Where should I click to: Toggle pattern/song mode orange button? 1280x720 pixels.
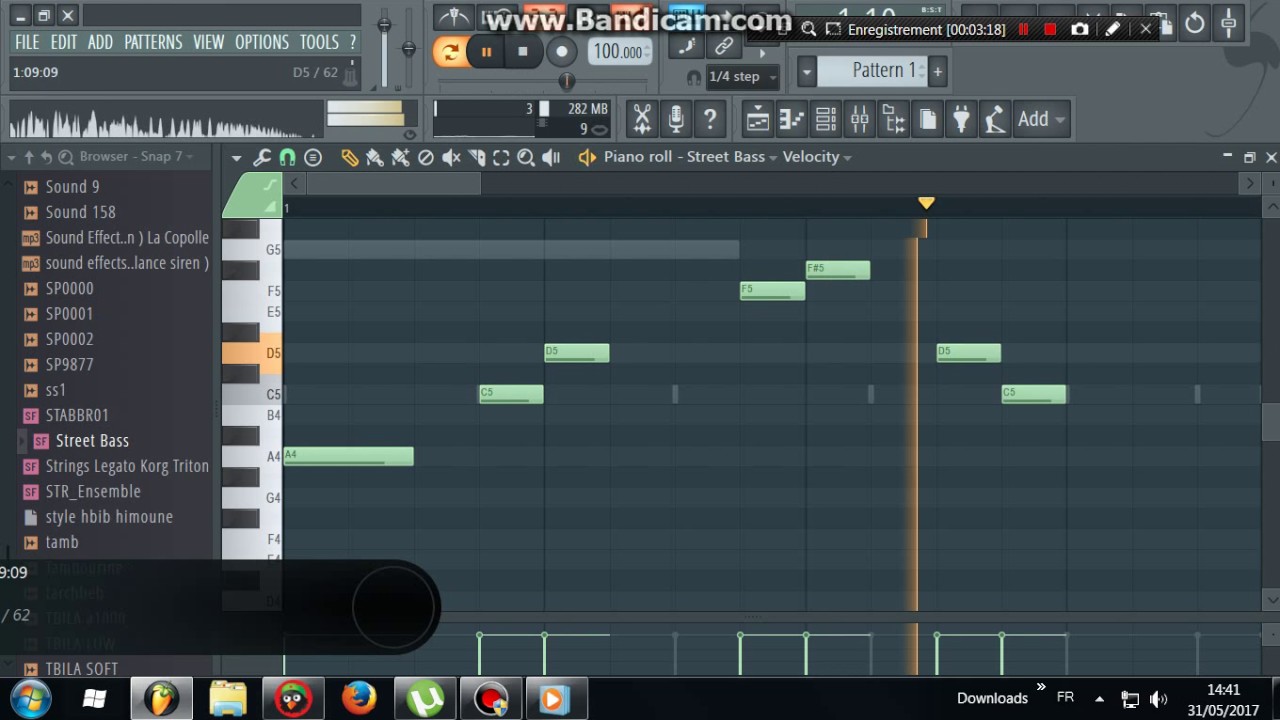coord(450,52)
